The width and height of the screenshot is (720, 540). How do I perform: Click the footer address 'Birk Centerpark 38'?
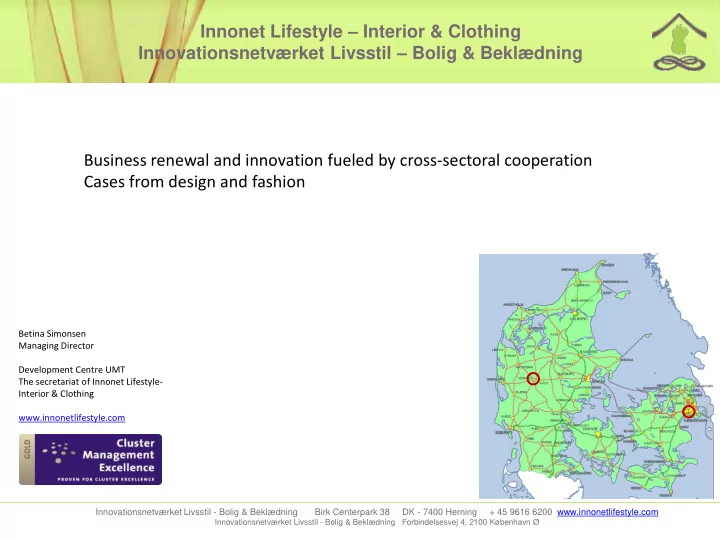click(x=352, y=512)
